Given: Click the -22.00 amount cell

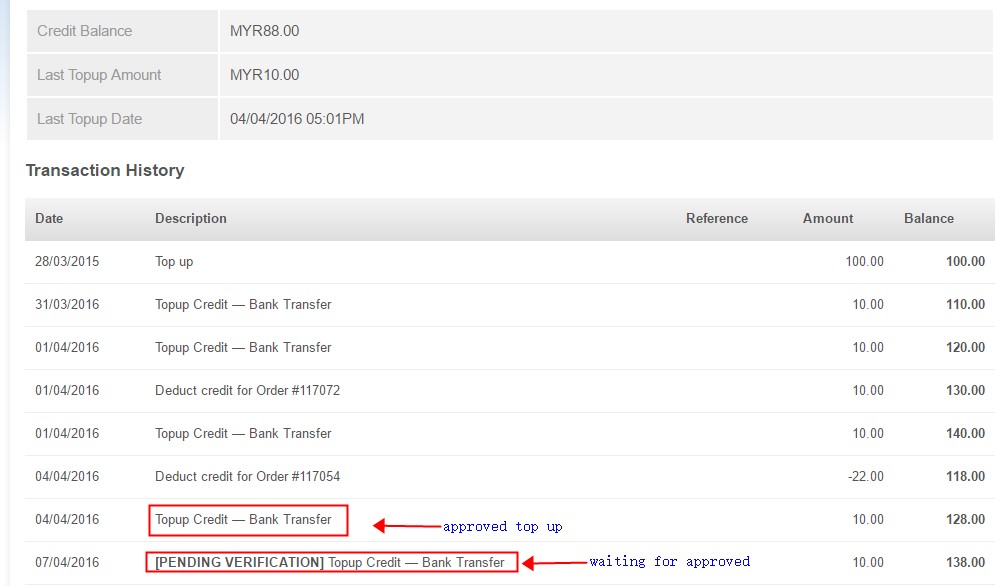Looking at the screenshot, I should point(865,476).
